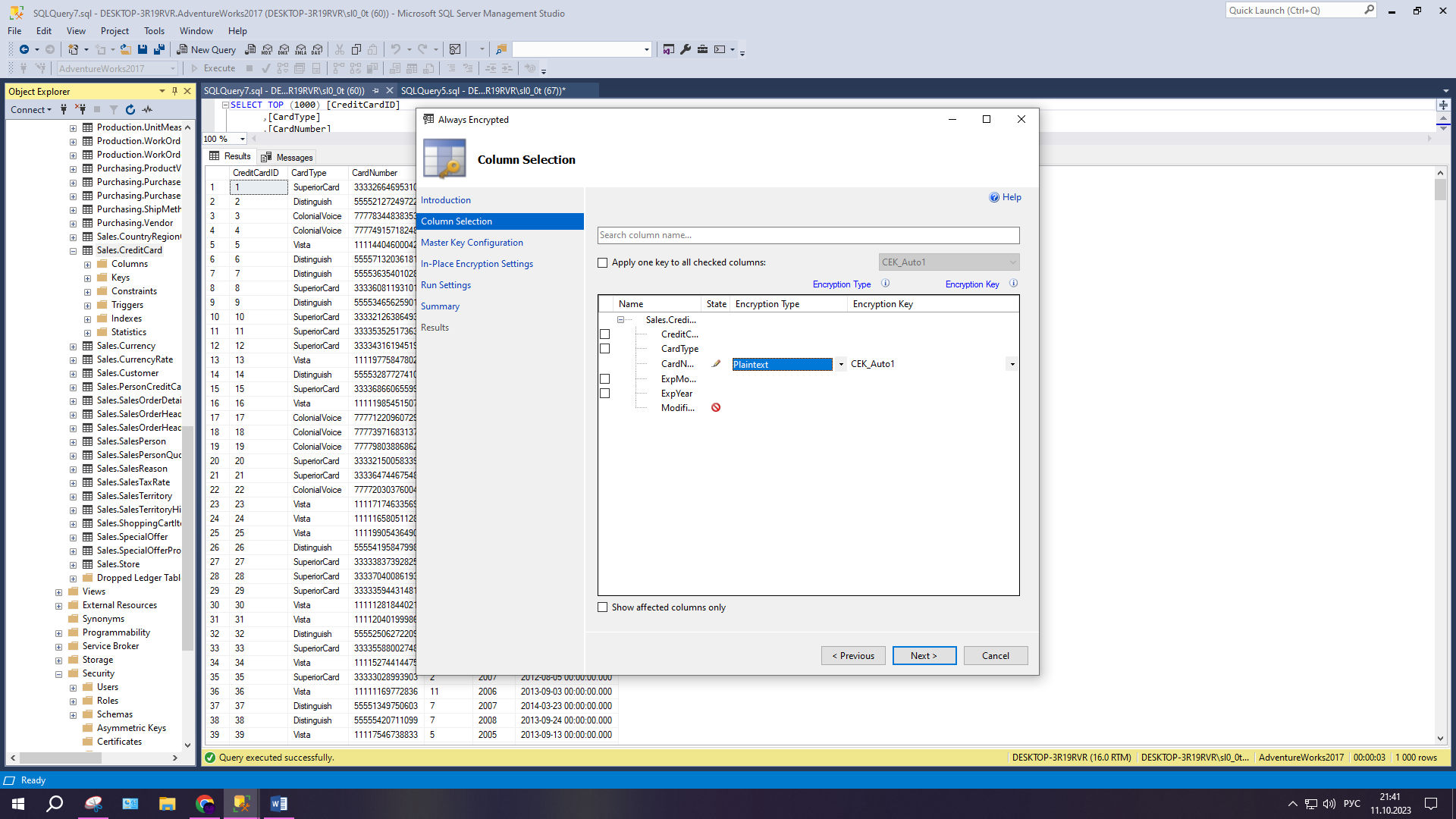Click the Find in Files icon
This screenshot has height=819, width=1456.
click(500, 49)
